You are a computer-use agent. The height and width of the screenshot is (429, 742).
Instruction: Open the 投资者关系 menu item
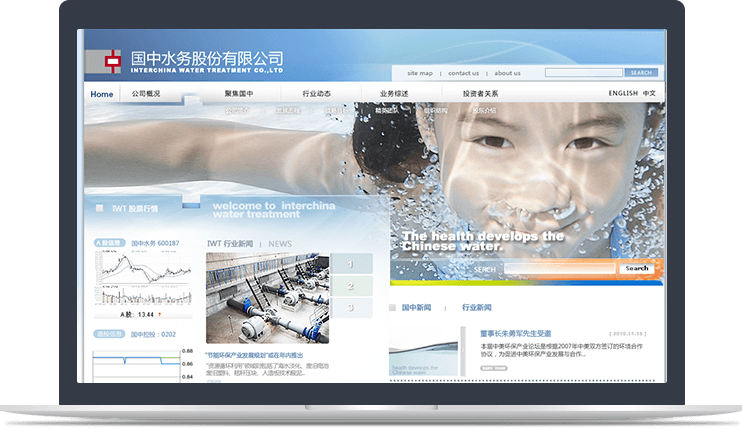point(480,94)
